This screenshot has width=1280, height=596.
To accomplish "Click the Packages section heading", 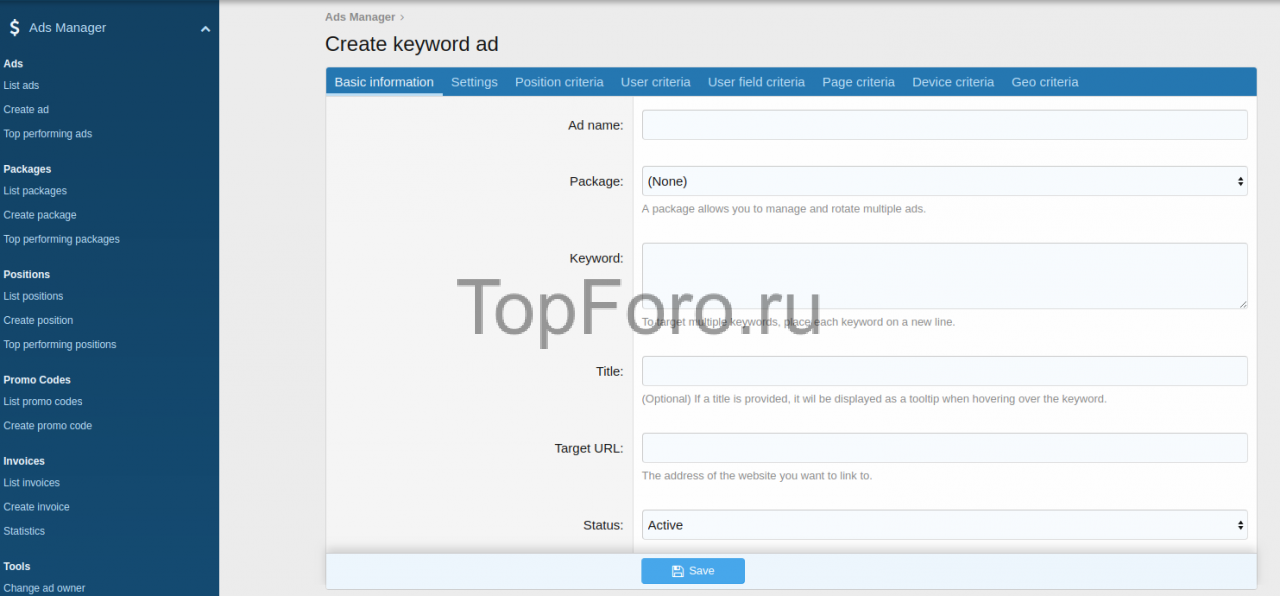I will pyautogui.click(x=27, y=169).
